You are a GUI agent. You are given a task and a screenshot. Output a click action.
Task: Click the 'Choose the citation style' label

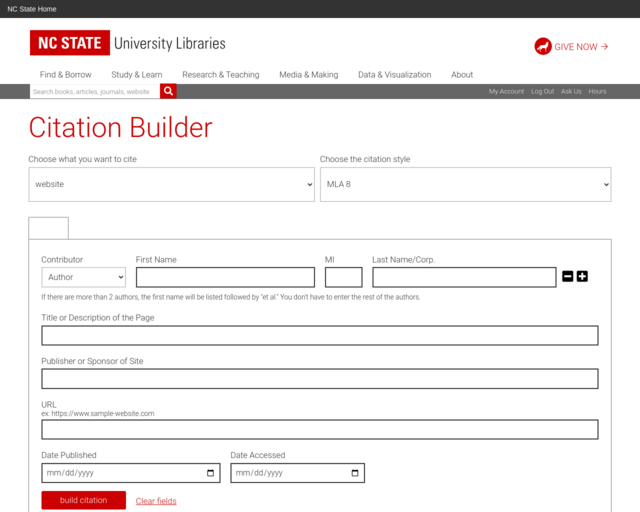[x=365, y=159]
